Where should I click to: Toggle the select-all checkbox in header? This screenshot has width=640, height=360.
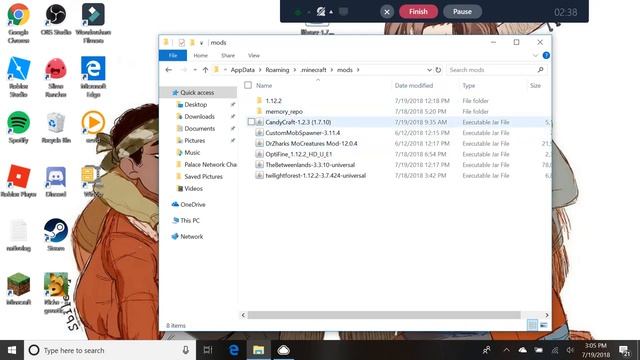[248, 85]
